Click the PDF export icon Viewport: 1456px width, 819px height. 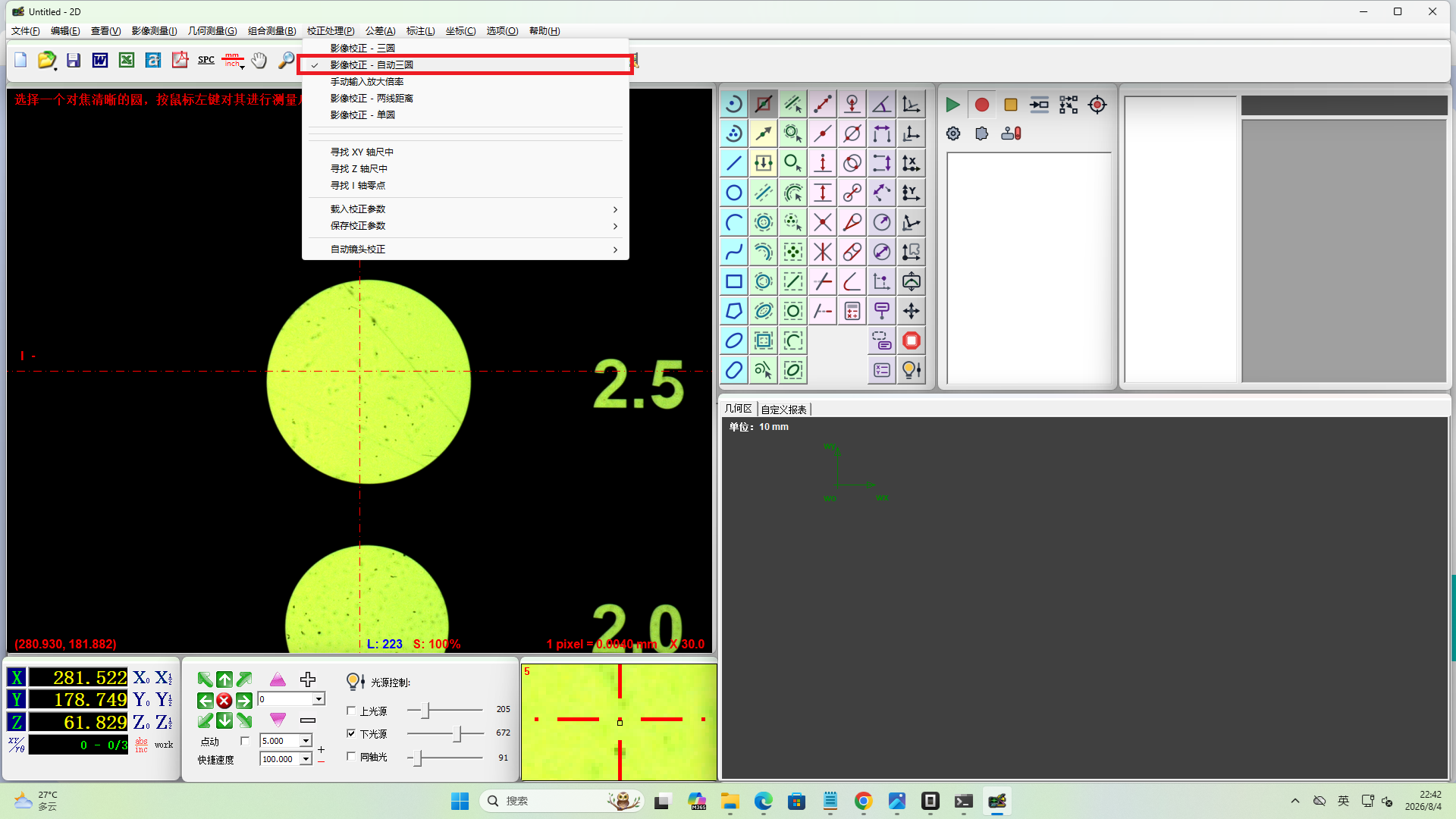pyautogui.click(x=180, y=60)
